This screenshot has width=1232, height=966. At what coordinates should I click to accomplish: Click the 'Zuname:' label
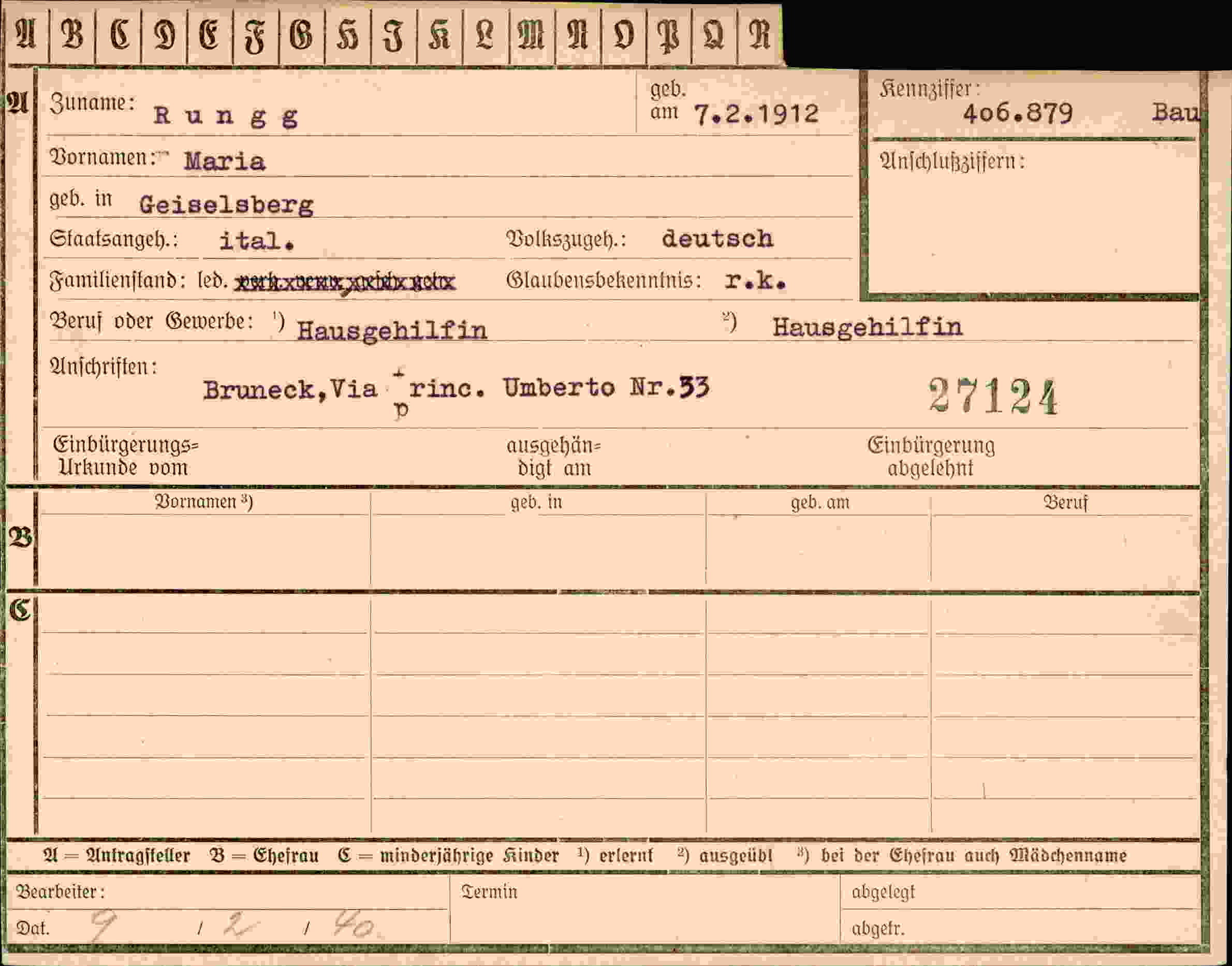93,103
